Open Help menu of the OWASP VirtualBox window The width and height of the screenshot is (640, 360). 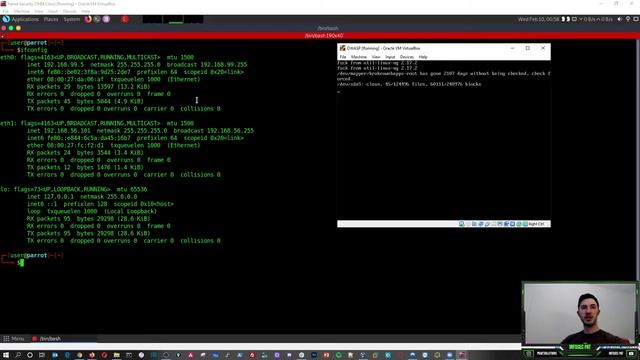click(423, 57)
